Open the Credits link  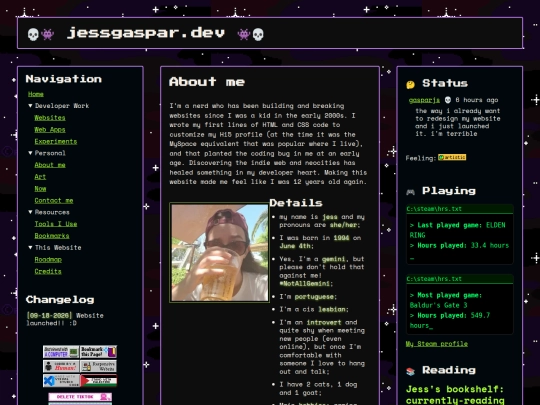pos(48,271)
